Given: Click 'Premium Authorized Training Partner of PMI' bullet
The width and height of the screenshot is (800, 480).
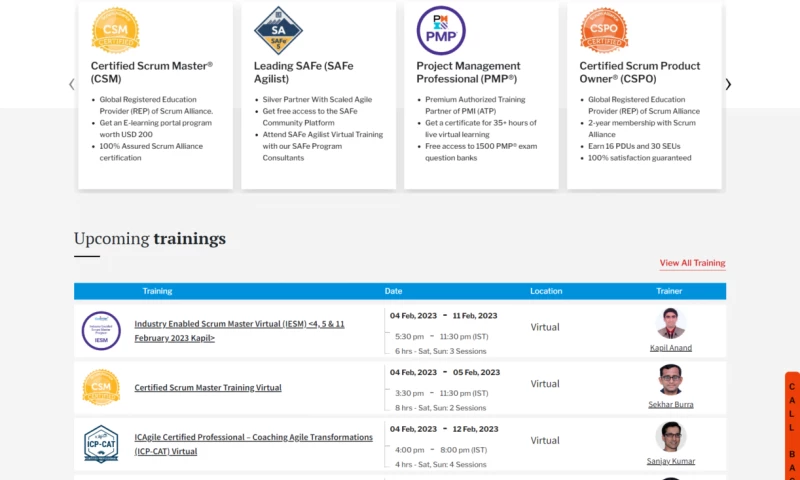Looking at the screenshot, I should (x=475, y=105).
